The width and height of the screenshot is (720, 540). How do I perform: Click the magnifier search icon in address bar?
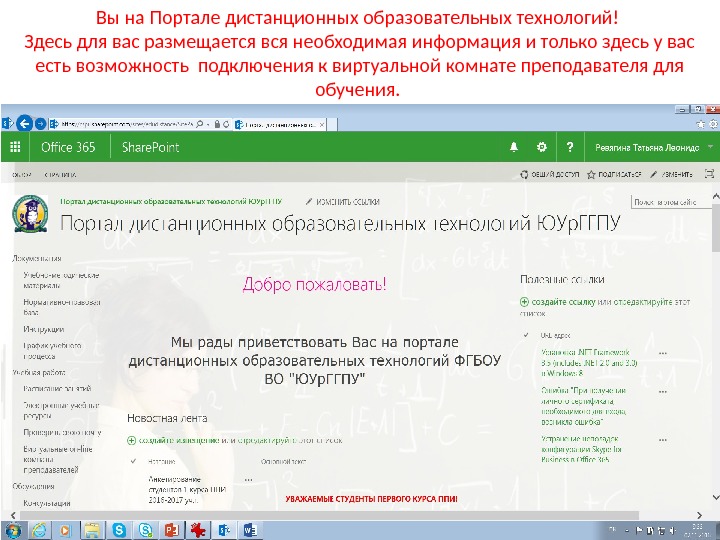199,124
